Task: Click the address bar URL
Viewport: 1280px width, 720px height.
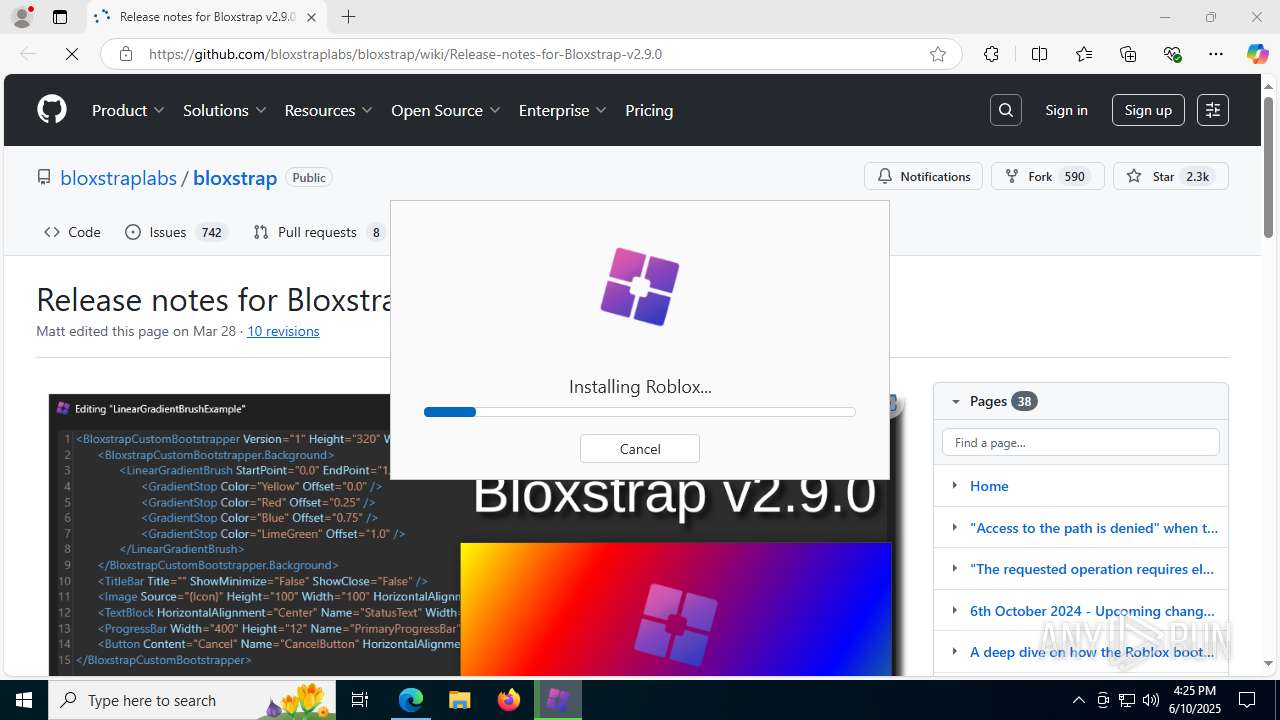Action: [x=405, y=54]
